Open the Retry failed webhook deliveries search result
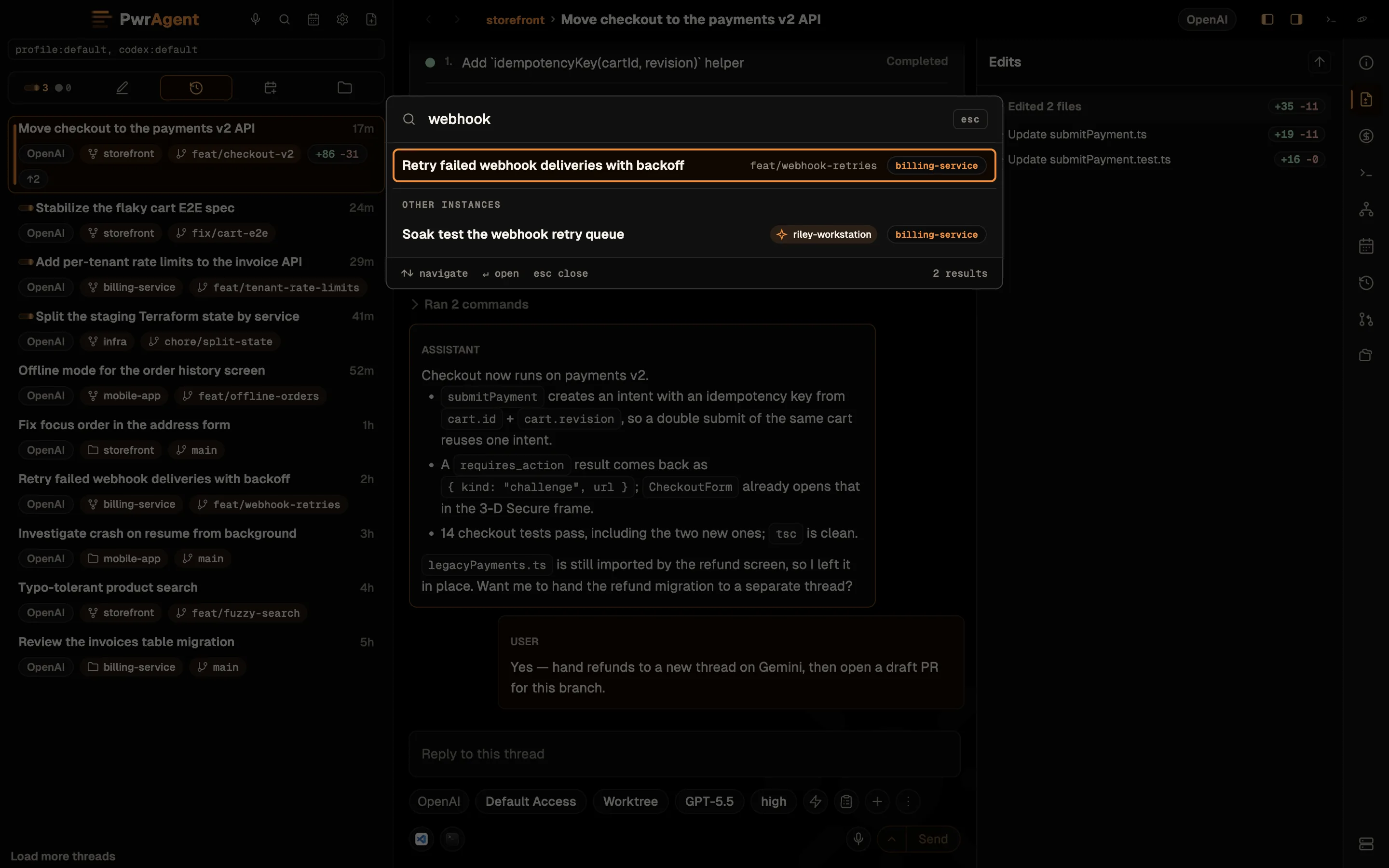 694,165
